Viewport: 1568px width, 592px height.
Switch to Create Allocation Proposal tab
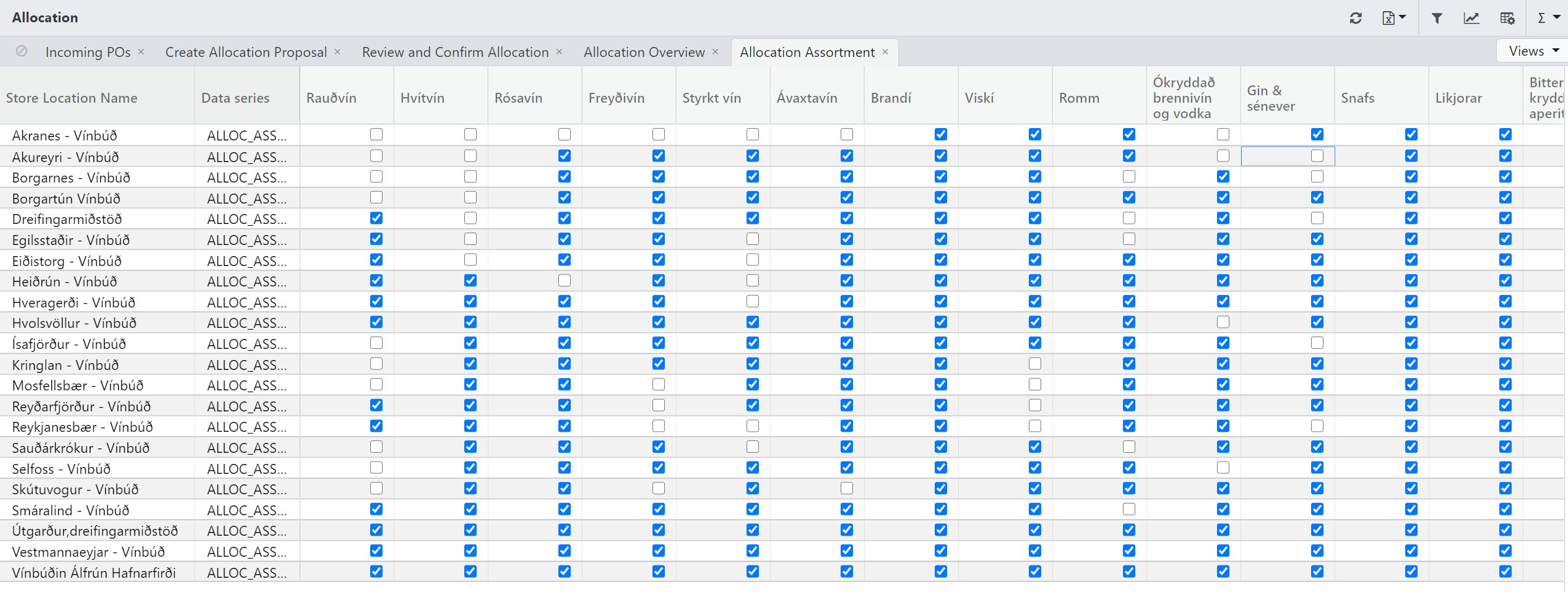246,52
